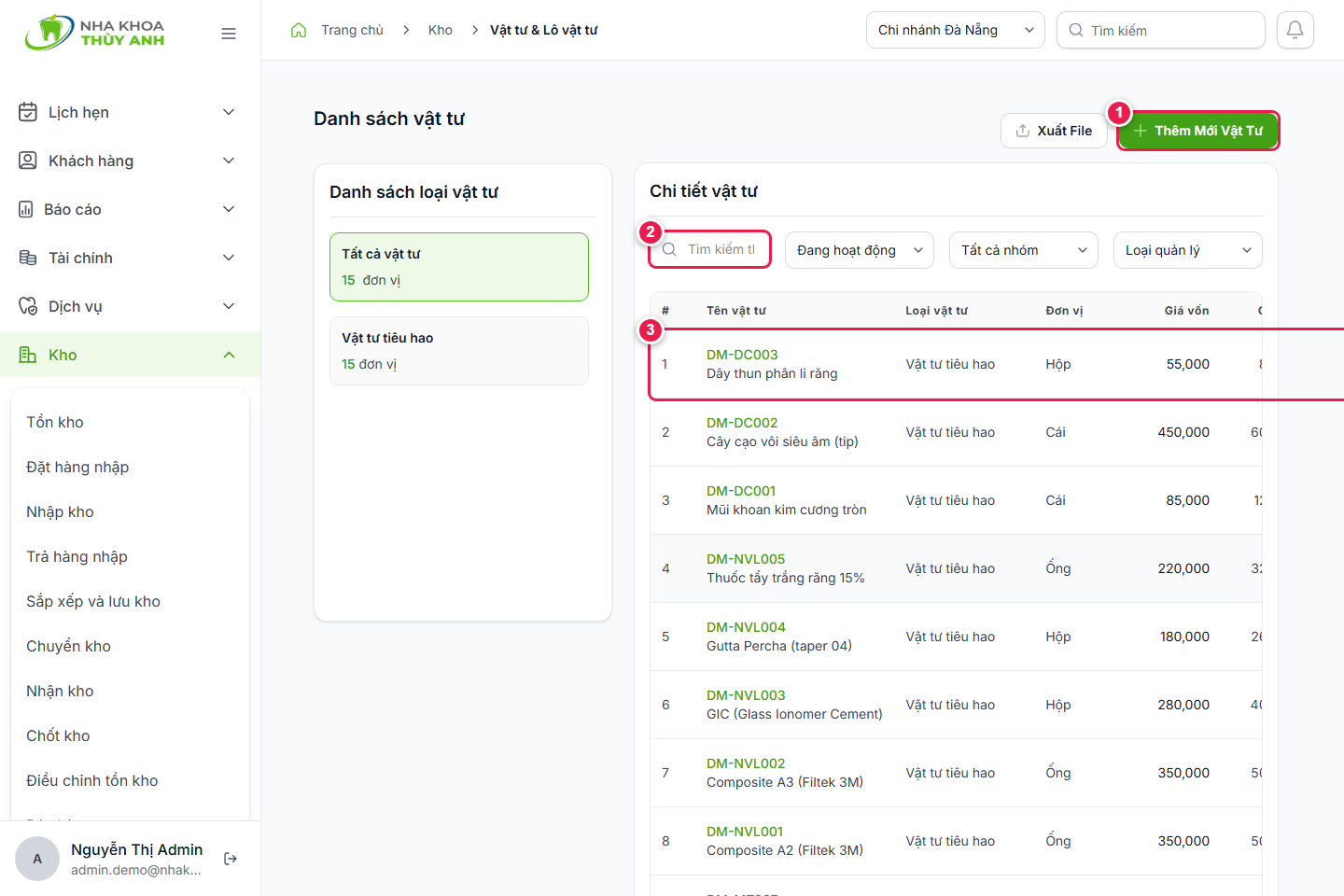The image size is (1344, 896).
Task: Click the Xuất File export button
Action: click(1054, 131)
